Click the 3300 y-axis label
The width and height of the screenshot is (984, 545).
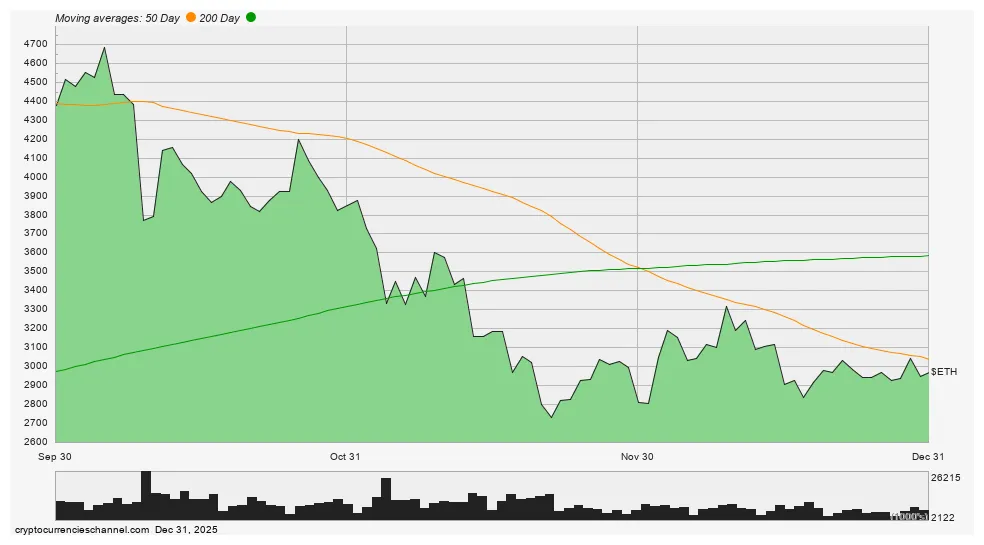point(35,309)
